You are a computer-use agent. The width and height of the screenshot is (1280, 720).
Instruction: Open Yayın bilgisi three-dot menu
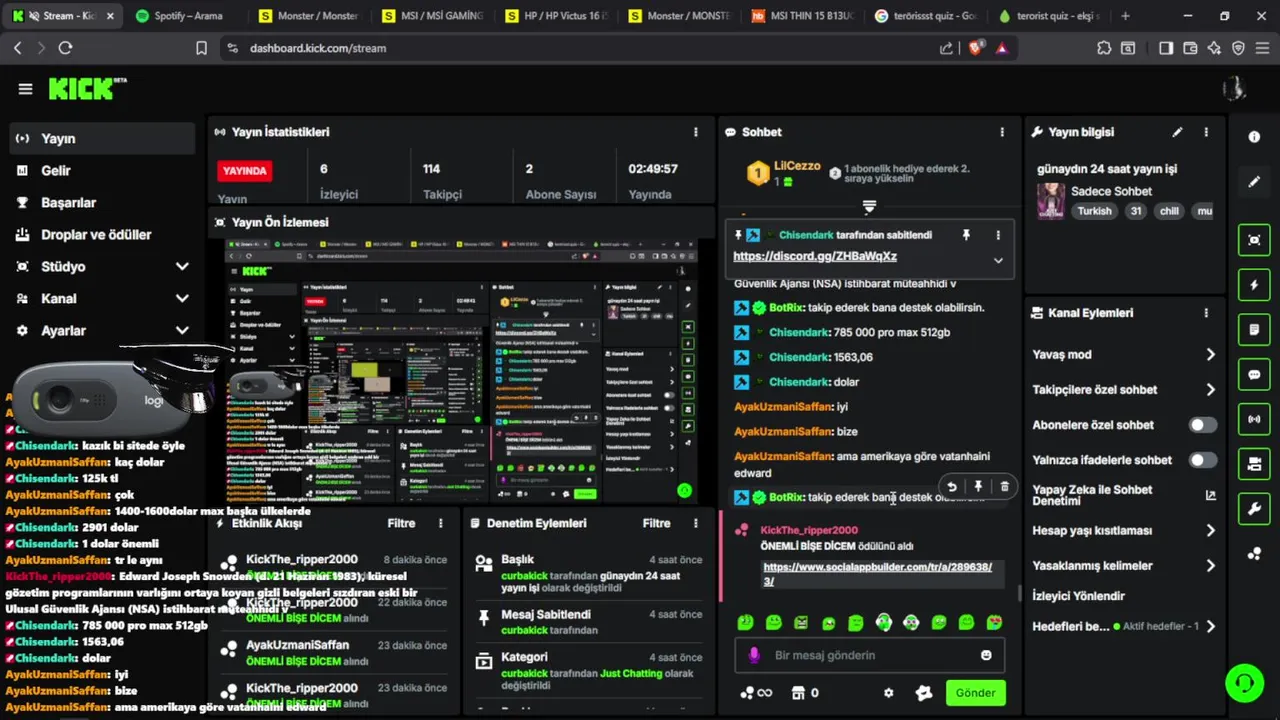click(x=1206, y=132)
